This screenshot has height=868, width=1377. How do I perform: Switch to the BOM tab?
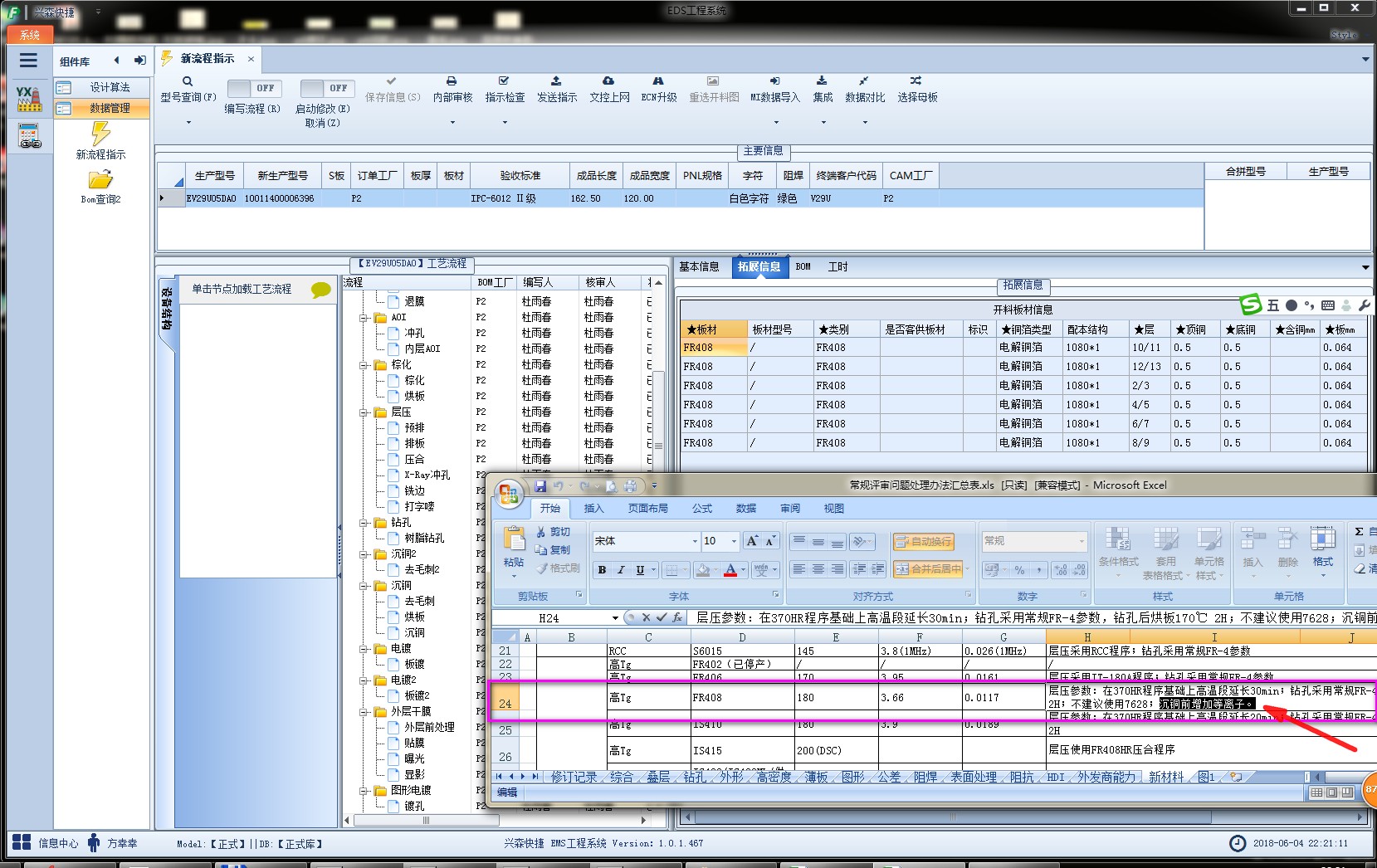[803, 266]
